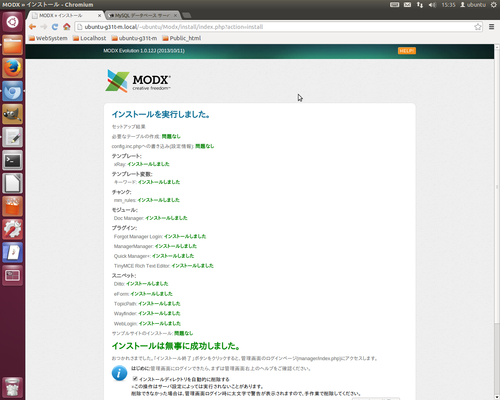Screen dimensions: 500x400
Task: Click the TopicPath snippet row
Action: click(147, 303)
